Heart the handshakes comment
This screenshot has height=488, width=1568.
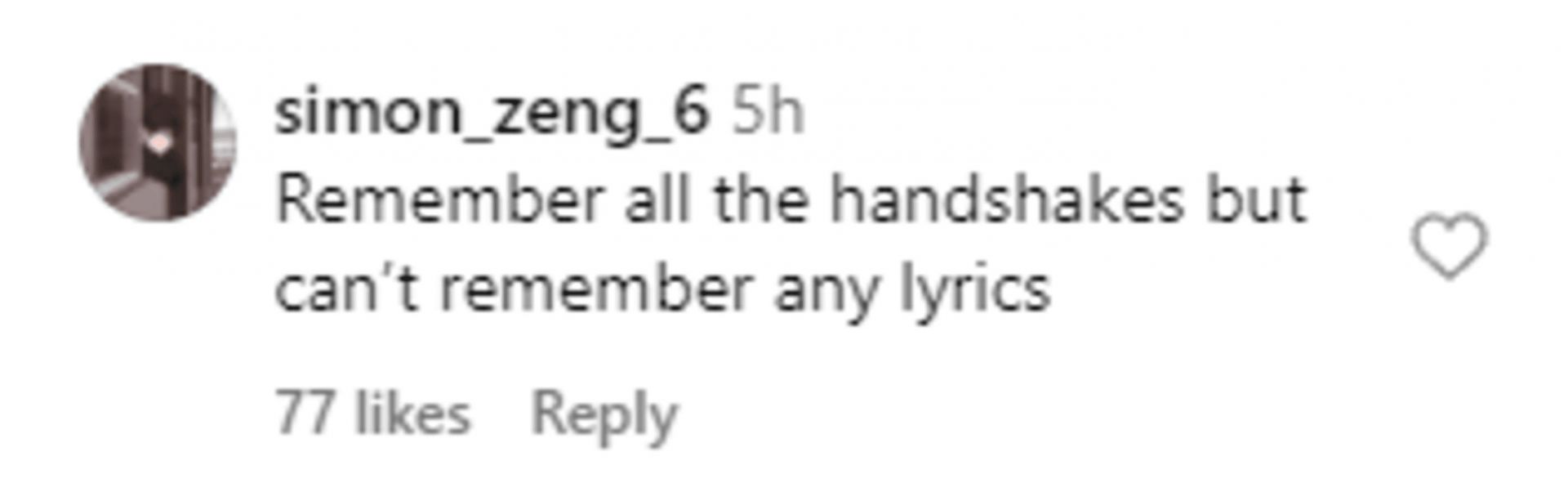(x=1450, y=245)
